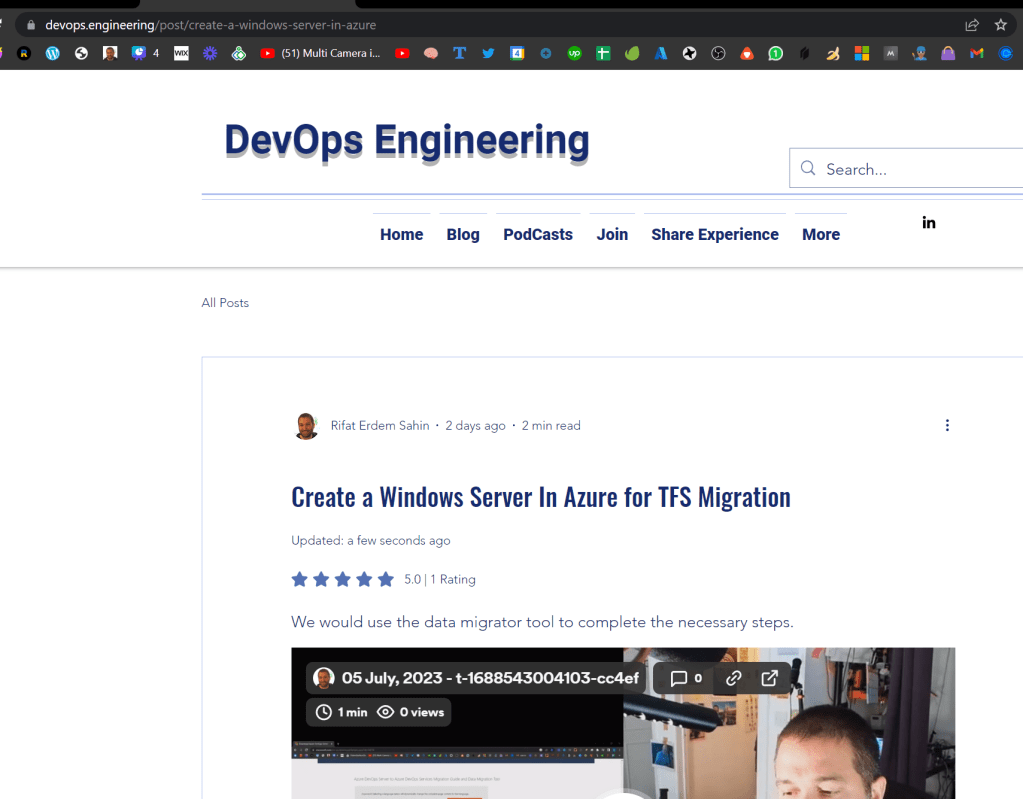Open the PodCasts navigation item
1023x799 pixels.
tap(538, 234)
